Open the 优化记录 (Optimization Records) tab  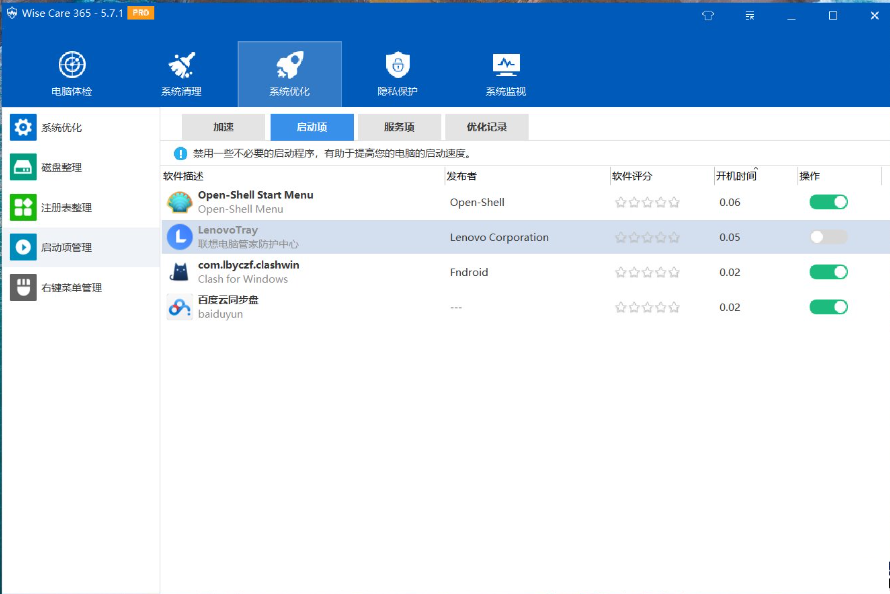point(487,126)
